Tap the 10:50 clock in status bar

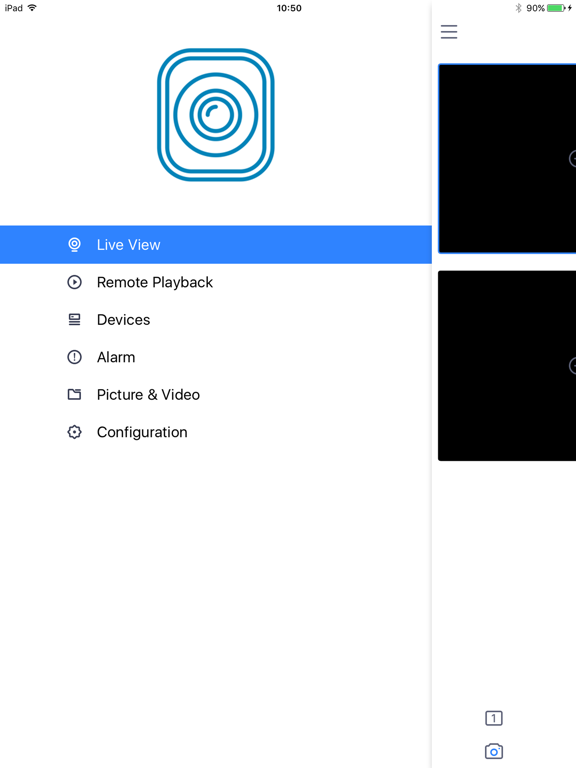pyautogui.click(x=289, y=8)
